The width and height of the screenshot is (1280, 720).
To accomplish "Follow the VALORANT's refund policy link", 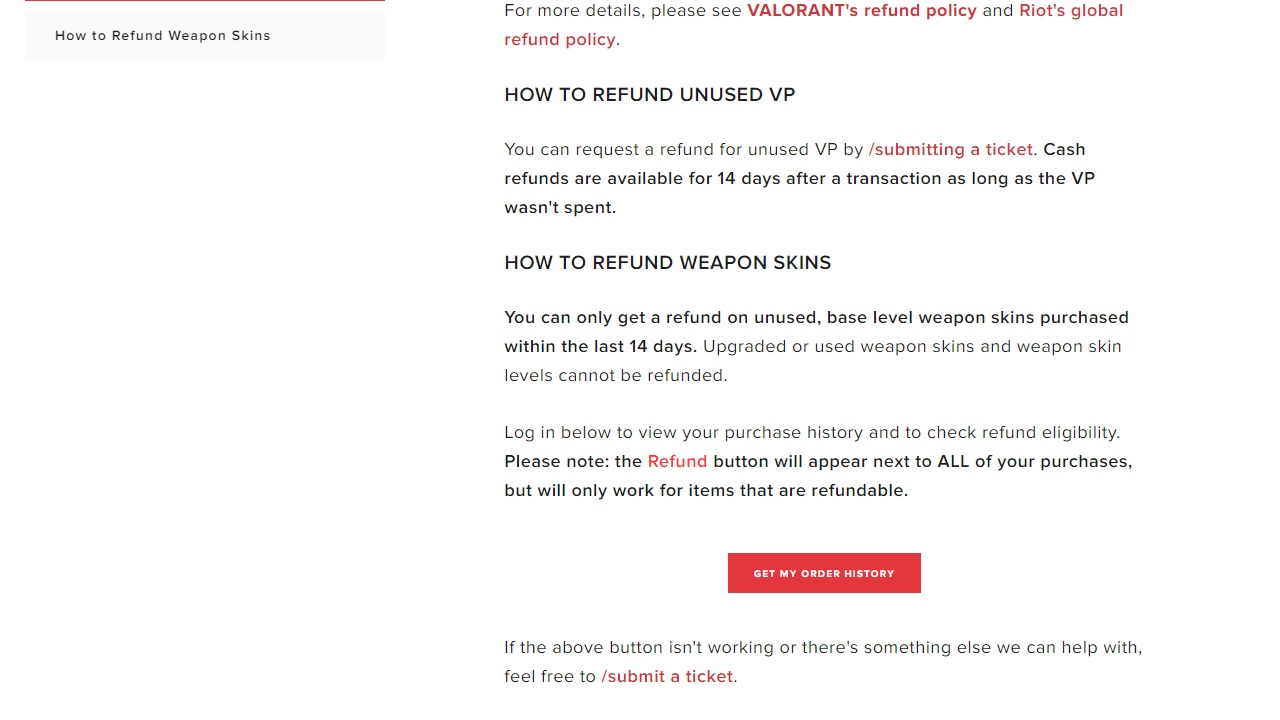I will coord(862,10).
